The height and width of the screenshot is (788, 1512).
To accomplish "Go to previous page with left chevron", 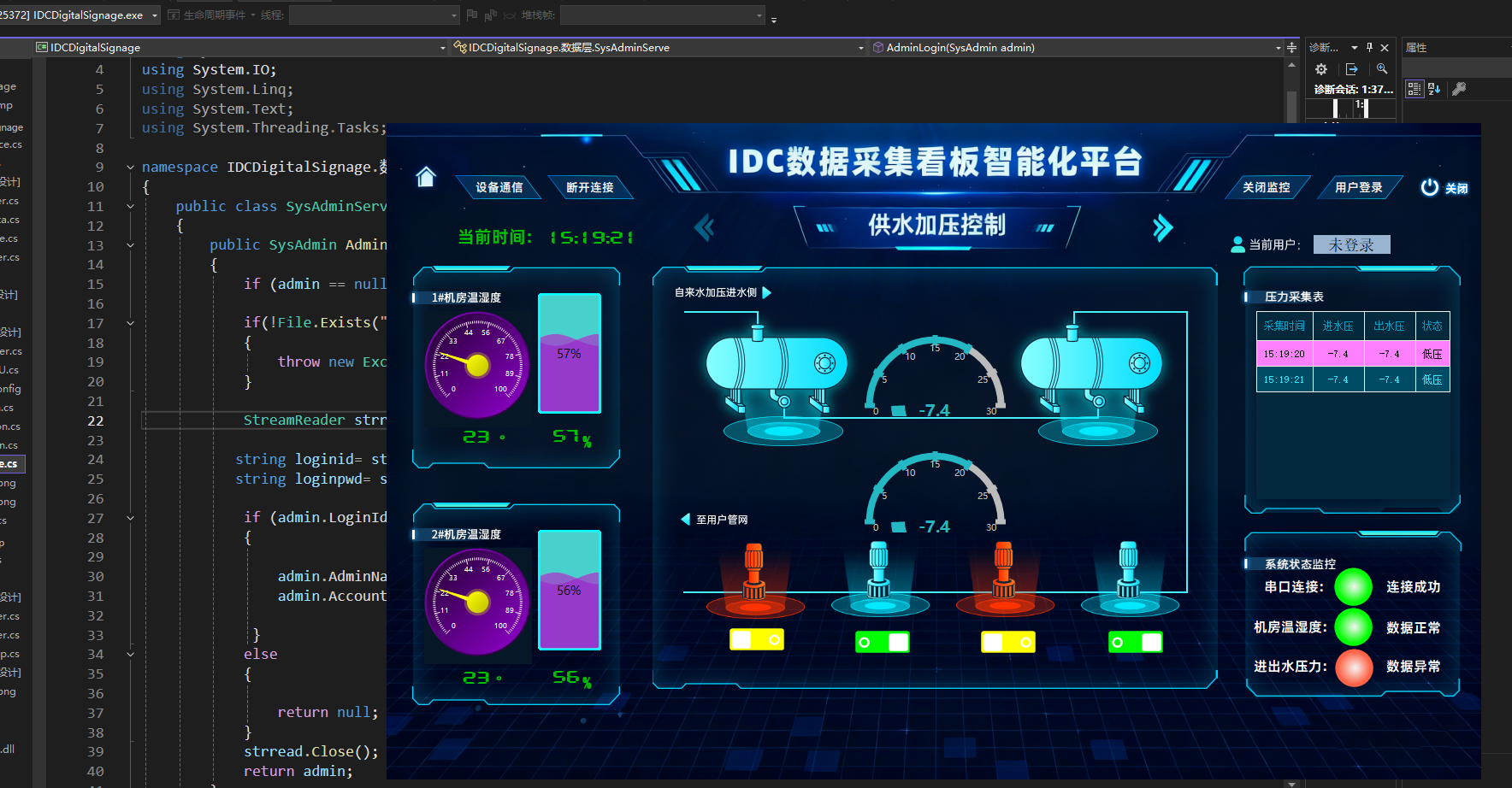I will click(704, 227).
